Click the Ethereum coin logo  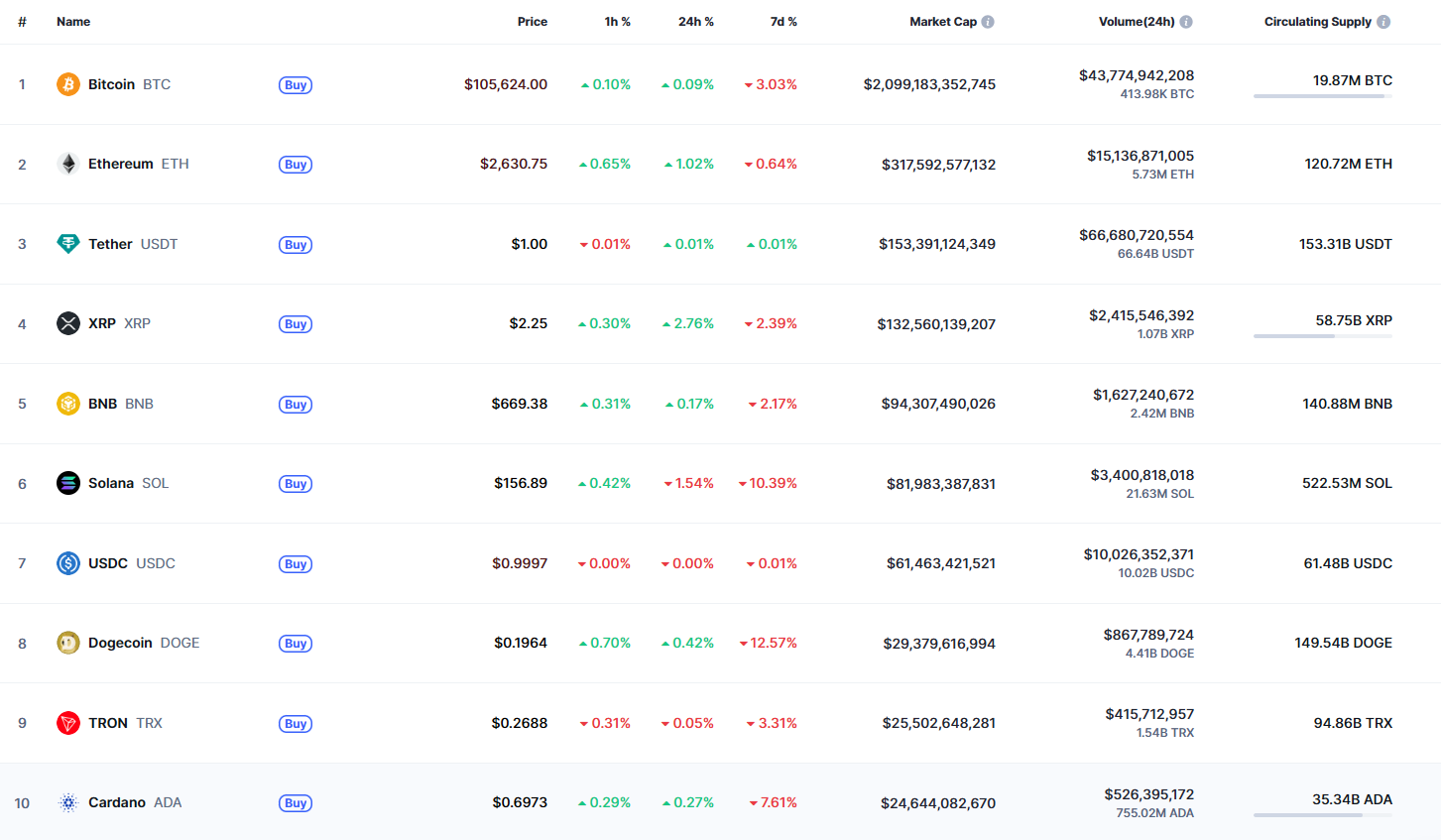[x=67, y=164]
